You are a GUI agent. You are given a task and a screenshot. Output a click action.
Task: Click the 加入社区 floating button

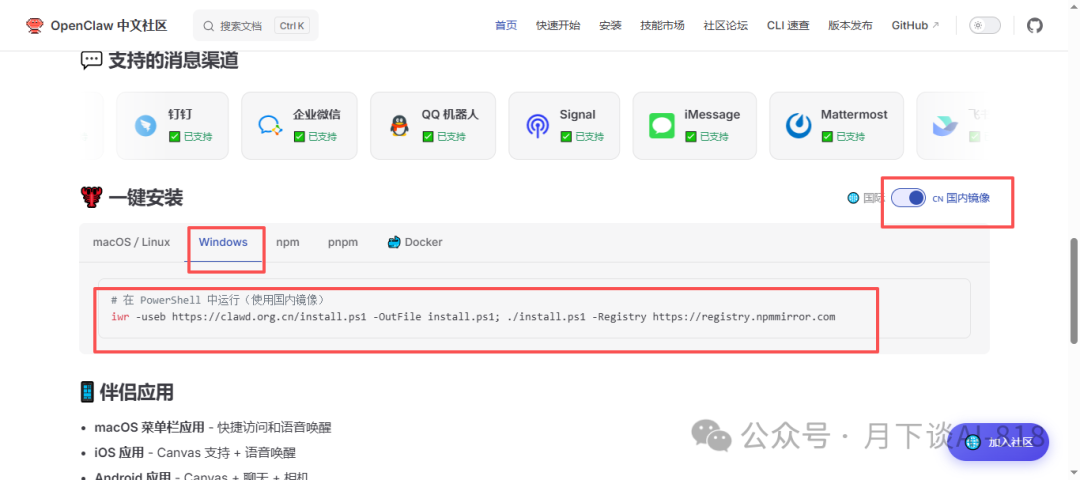pos(998,442)
